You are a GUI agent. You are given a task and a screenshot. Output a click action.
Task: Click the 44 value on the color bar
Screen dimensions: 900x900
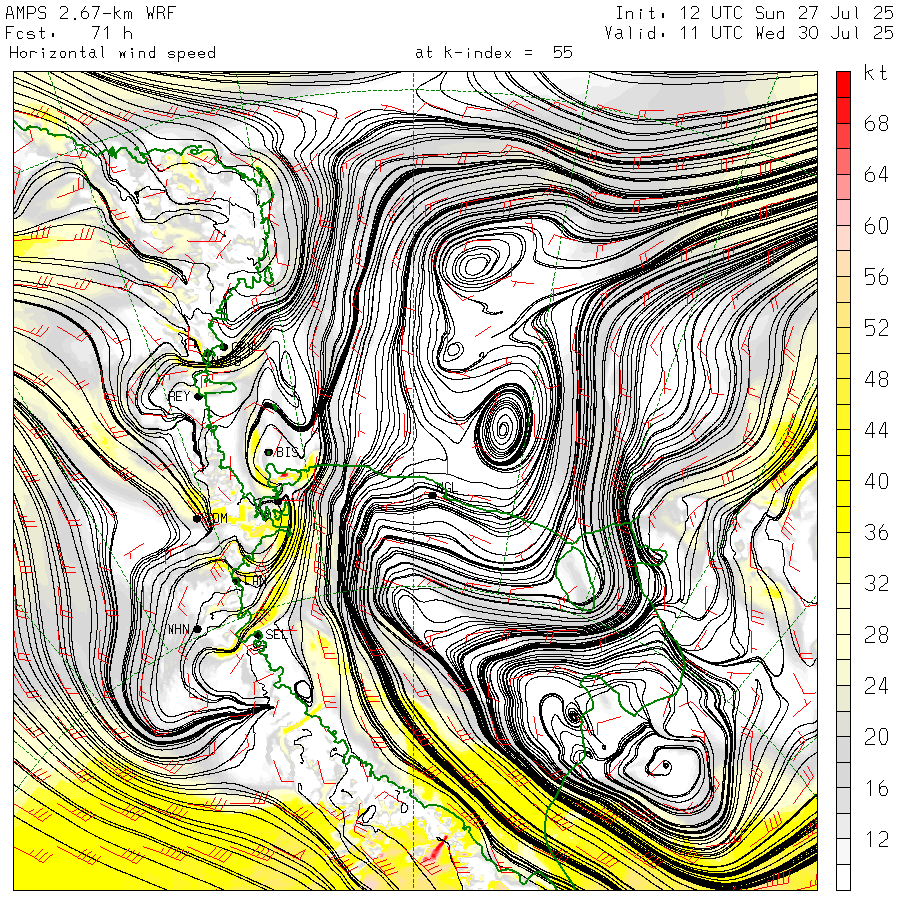tap(876, 430)
